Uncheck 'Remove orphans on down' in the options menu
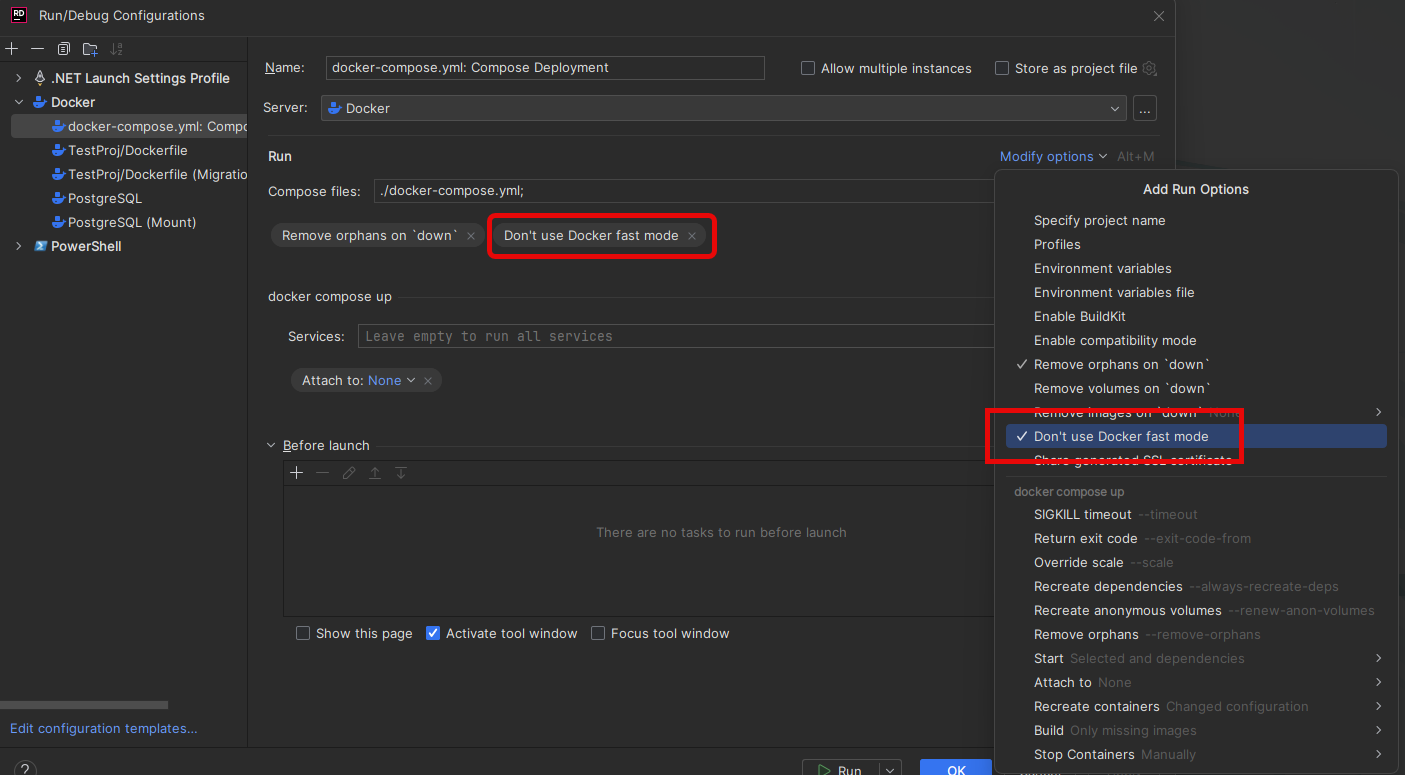This screenshot has height=775, width=1405. click(1196, 364)
